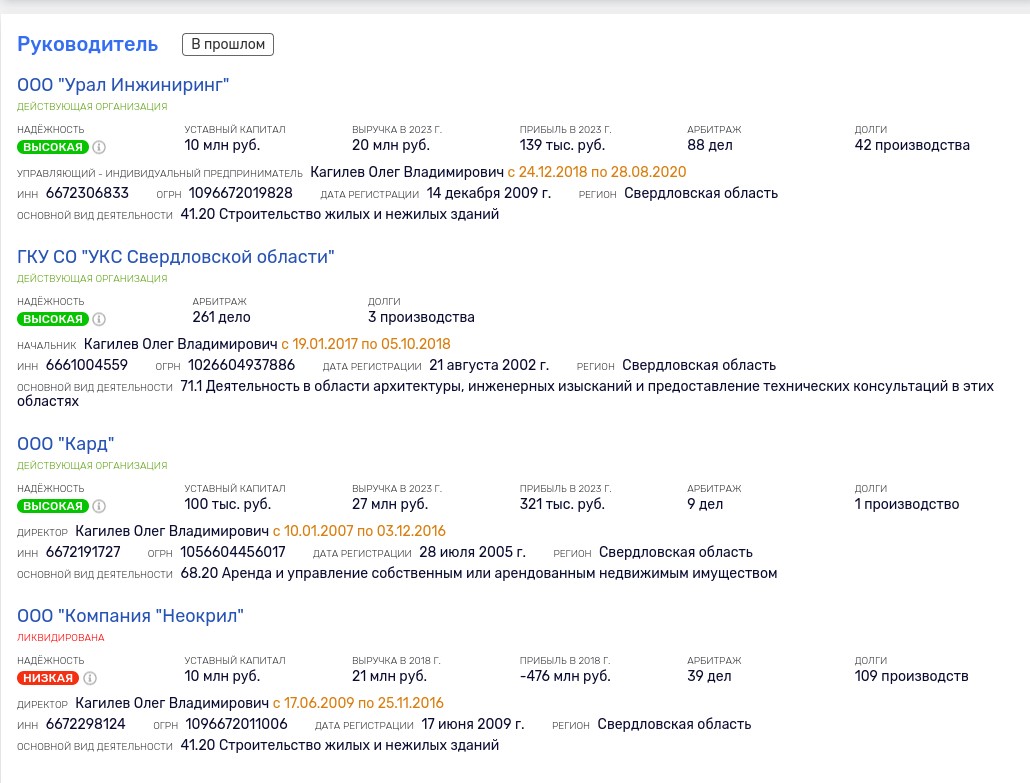Click the INN number 6672306833
Viewport: 1030px width, 783px height.
[x=87, y=193]
